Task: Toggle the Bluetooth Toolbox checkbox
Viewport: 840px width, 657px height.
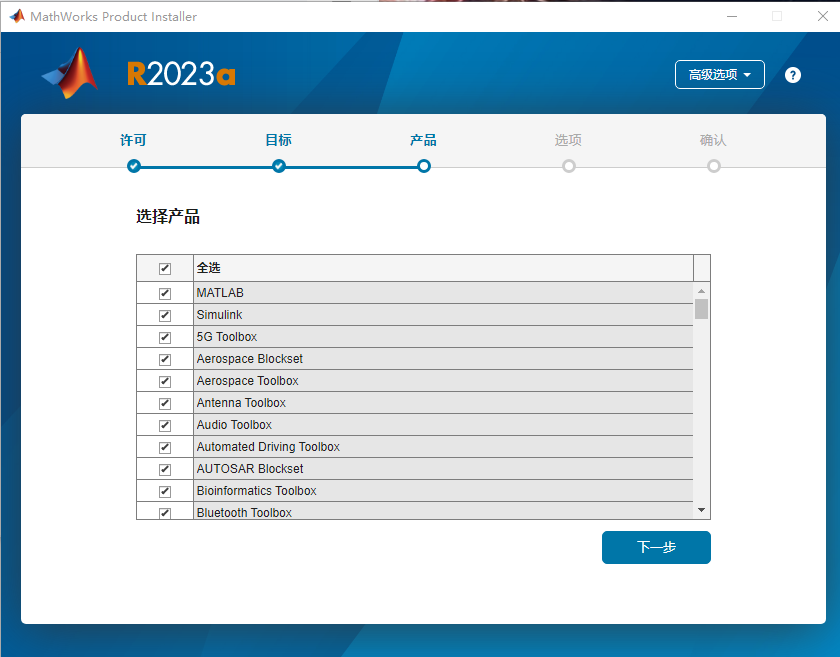Action: coord(164,513)
